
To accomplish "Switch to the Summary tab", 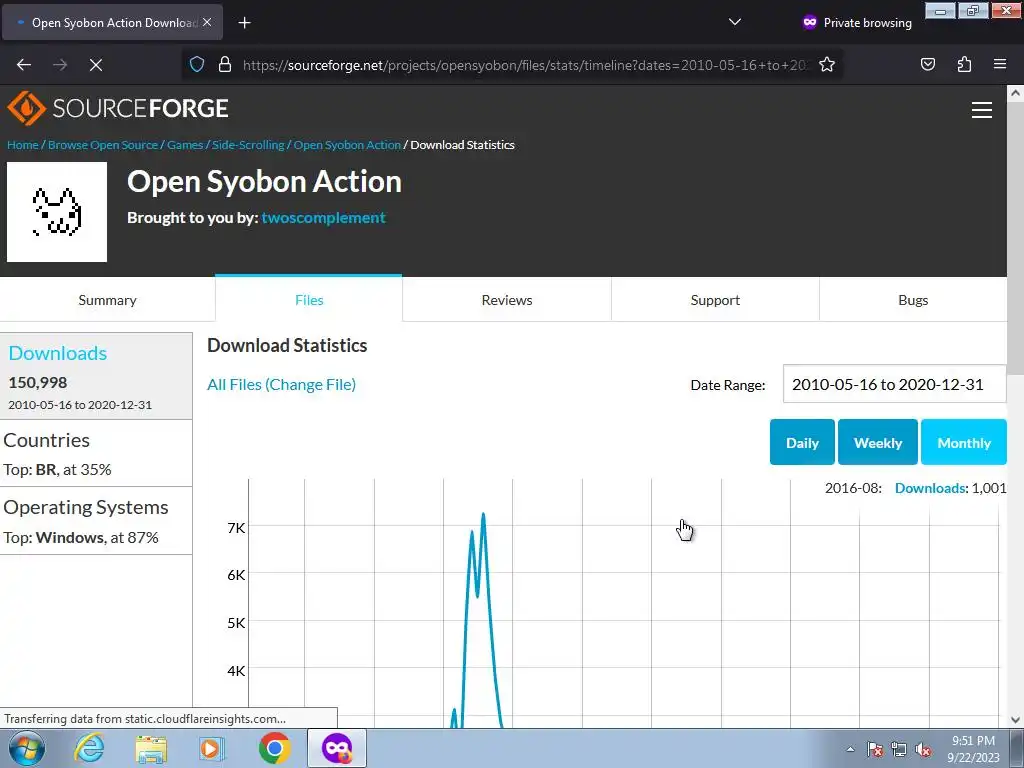I will (107, 300).
